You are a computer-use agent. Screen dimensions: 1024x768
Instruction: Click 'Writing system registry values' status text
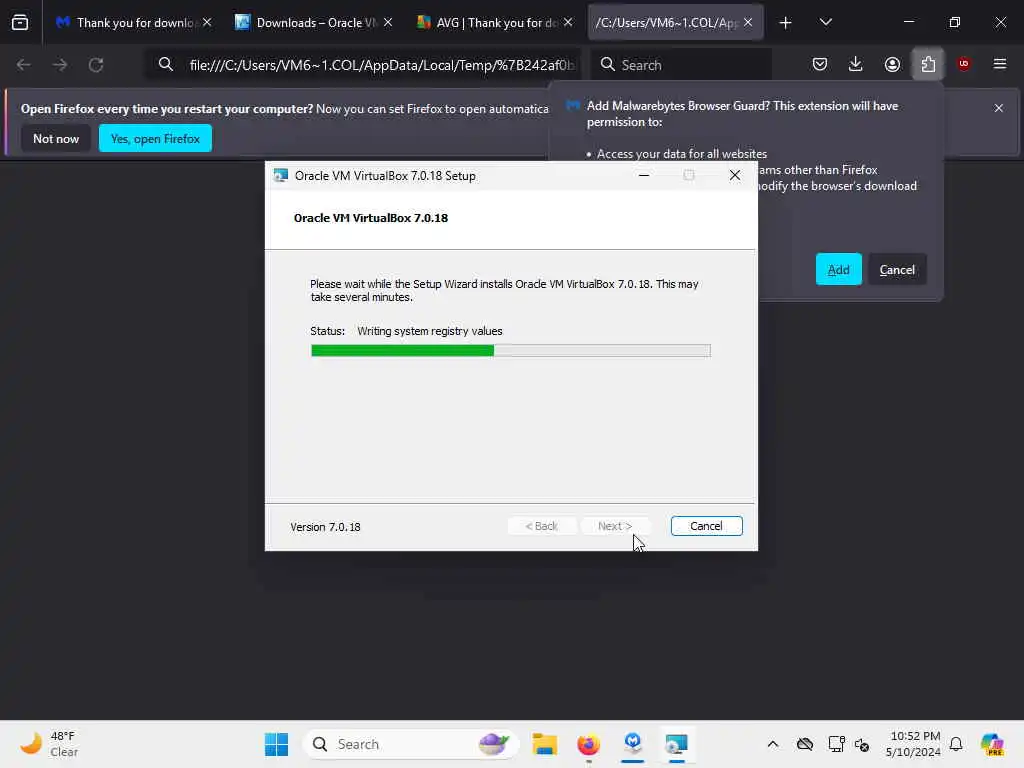click(430, 331)
